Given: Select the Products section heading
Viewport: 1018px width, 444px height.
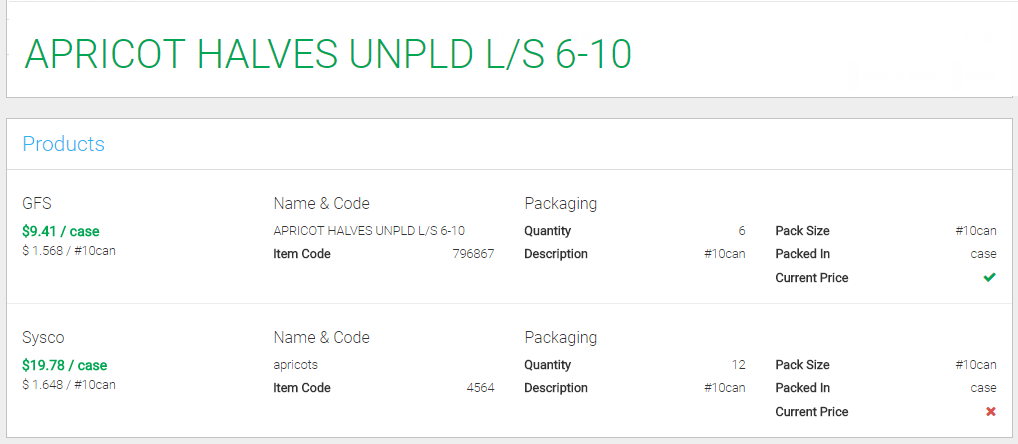Looking at the screenshot, I should click(x=63, y=144).
